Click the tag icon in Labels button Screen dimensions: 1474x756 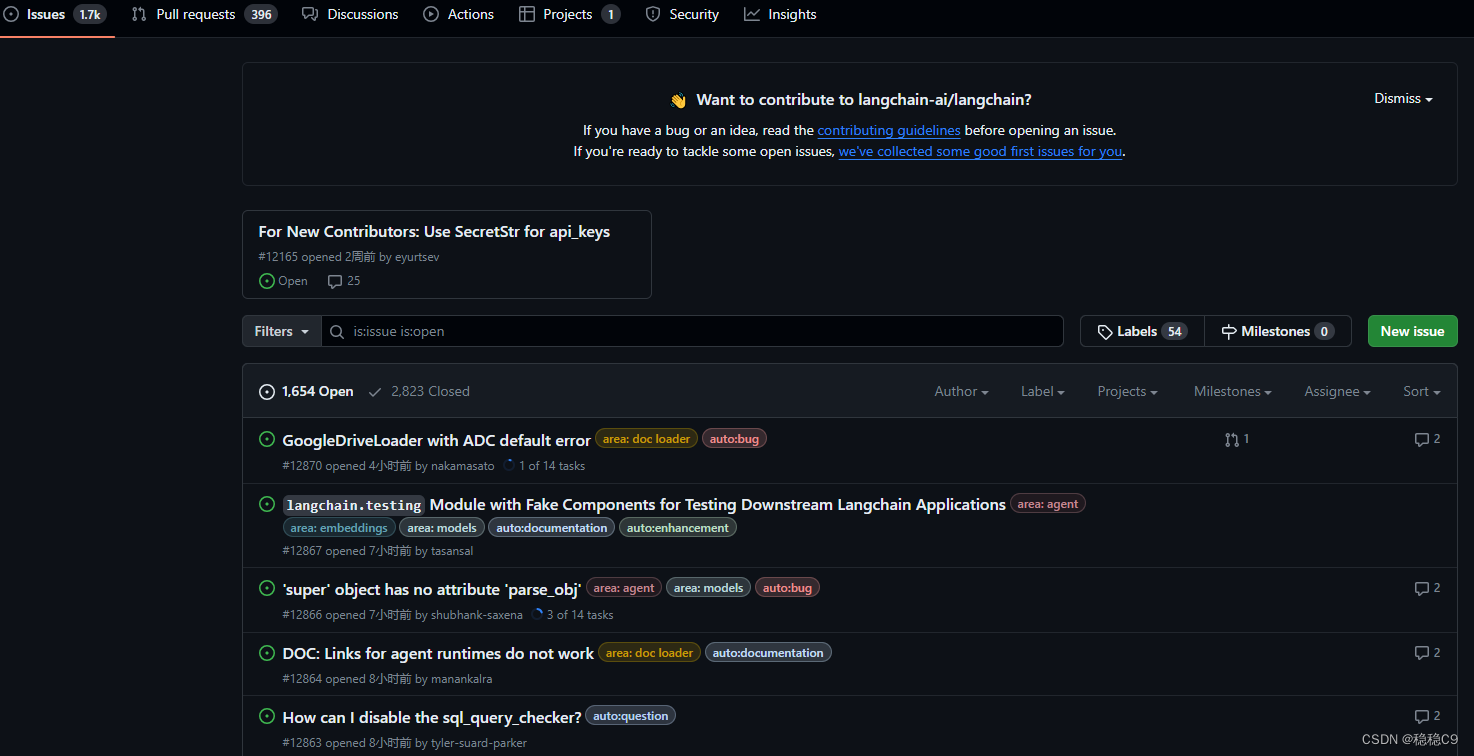1105,332
